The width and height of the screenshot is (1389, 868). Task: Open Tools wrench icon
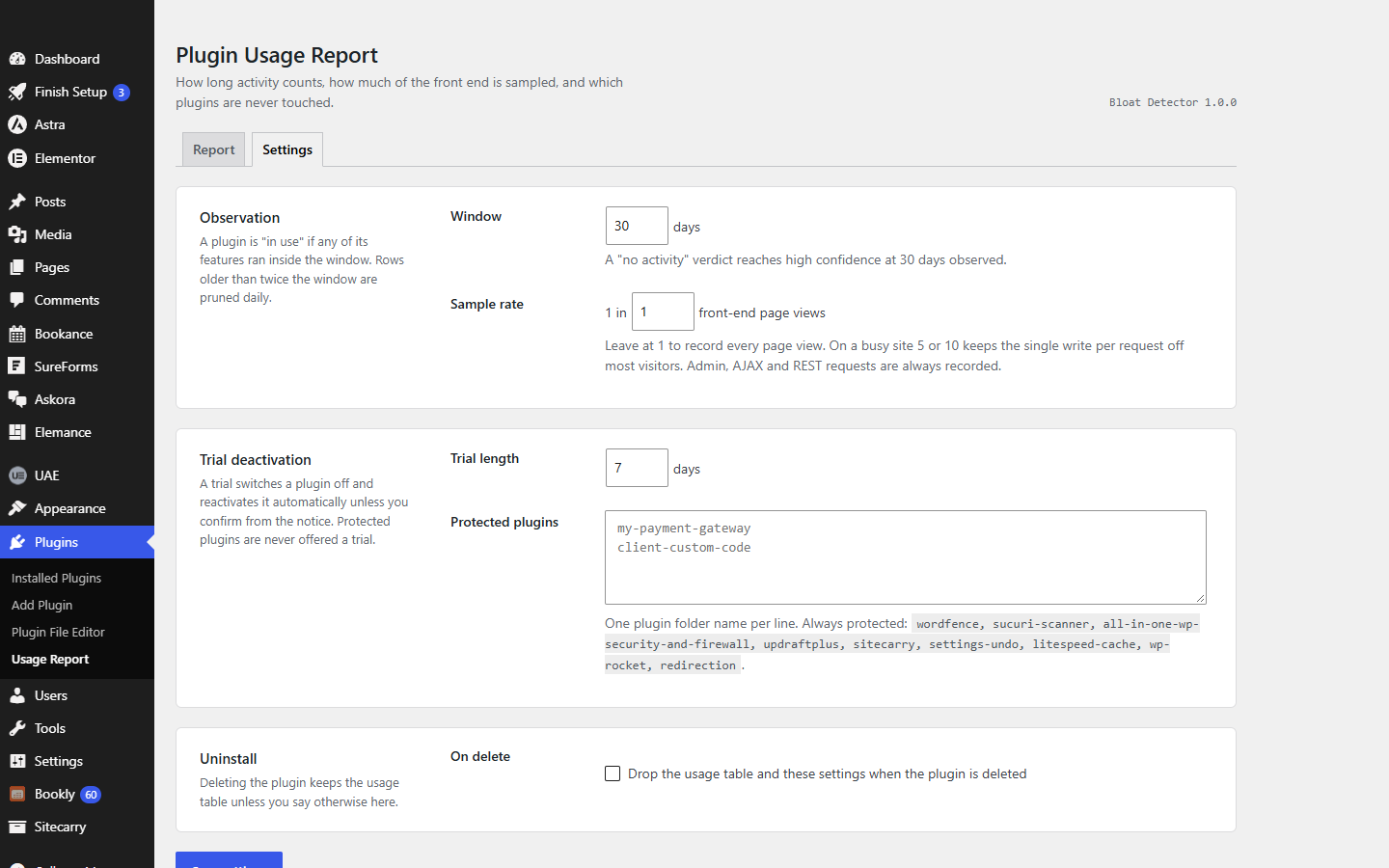17,728
